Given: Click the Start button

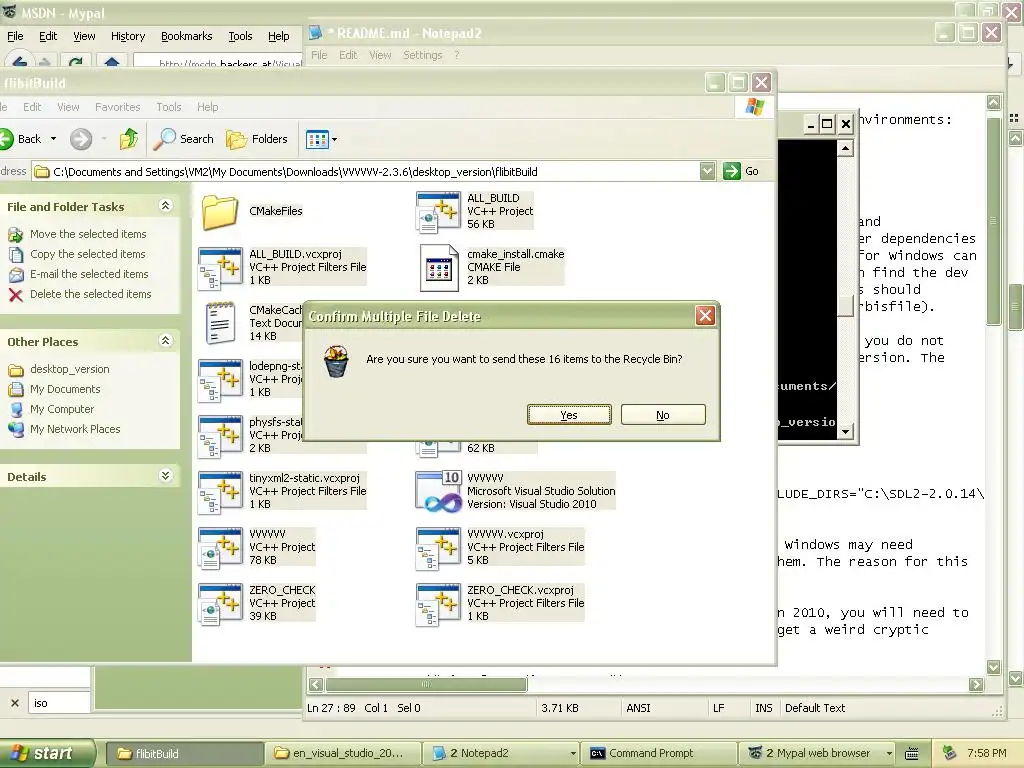Looking at the screenshot, I should click(47, 753).
